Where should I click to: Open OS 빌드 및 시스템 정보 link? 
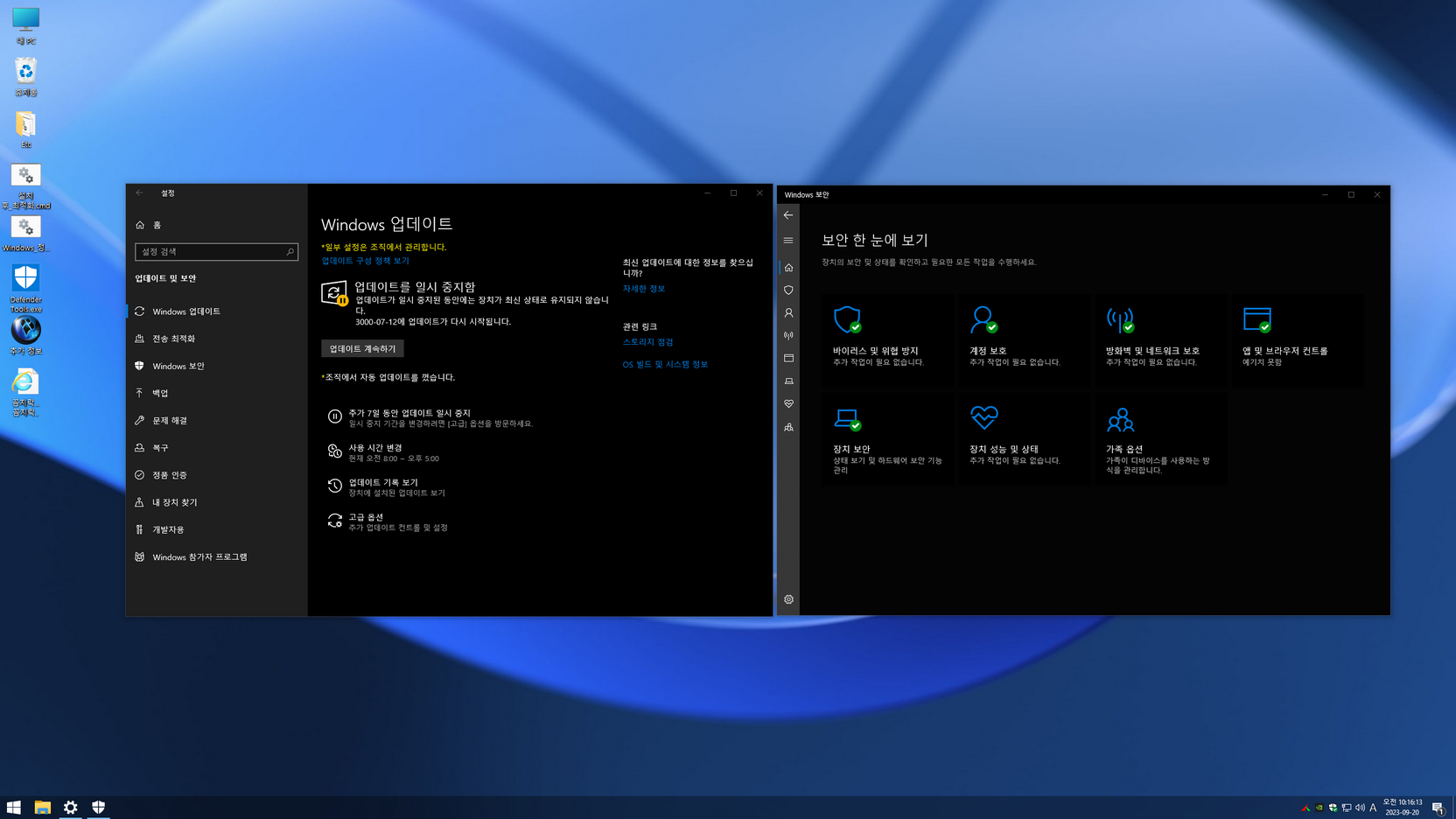click(x=665, y=364)
